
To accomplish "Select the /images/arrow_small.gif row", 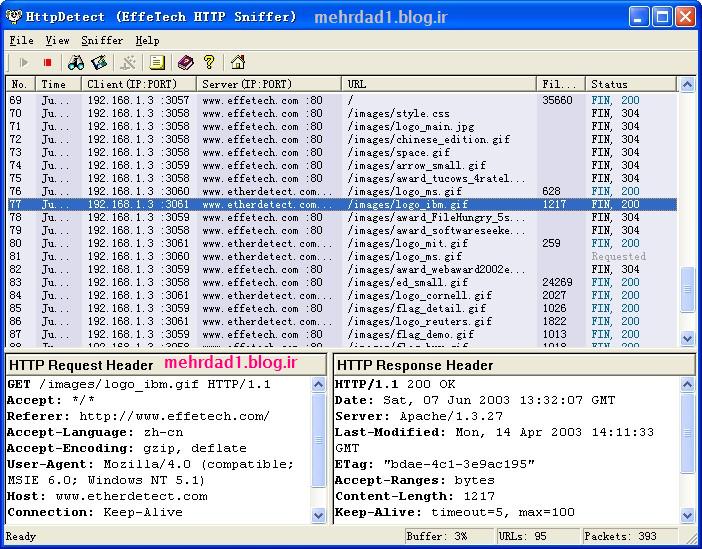I will pos(342,165).
